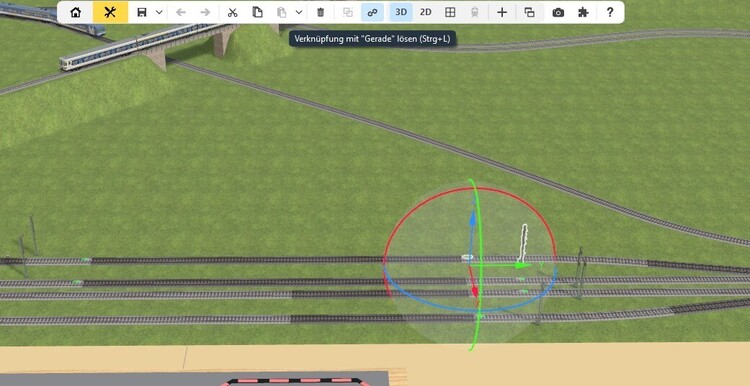This screenshot has height=386, width=750.
Task: Cut the selected track with scissors icon
Action: [x=232, y=12]
